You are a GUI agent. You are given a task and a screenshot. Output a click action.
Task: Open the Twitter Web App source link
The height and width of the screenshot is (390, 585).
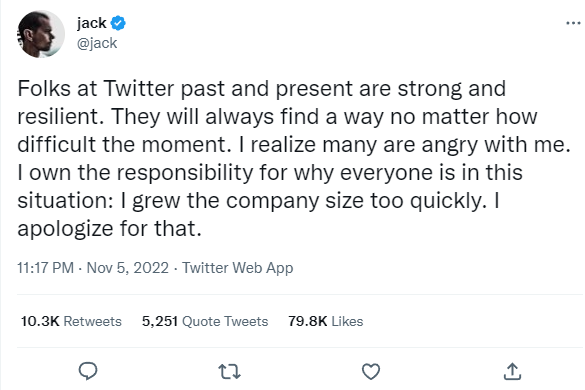tap(238, 268)
